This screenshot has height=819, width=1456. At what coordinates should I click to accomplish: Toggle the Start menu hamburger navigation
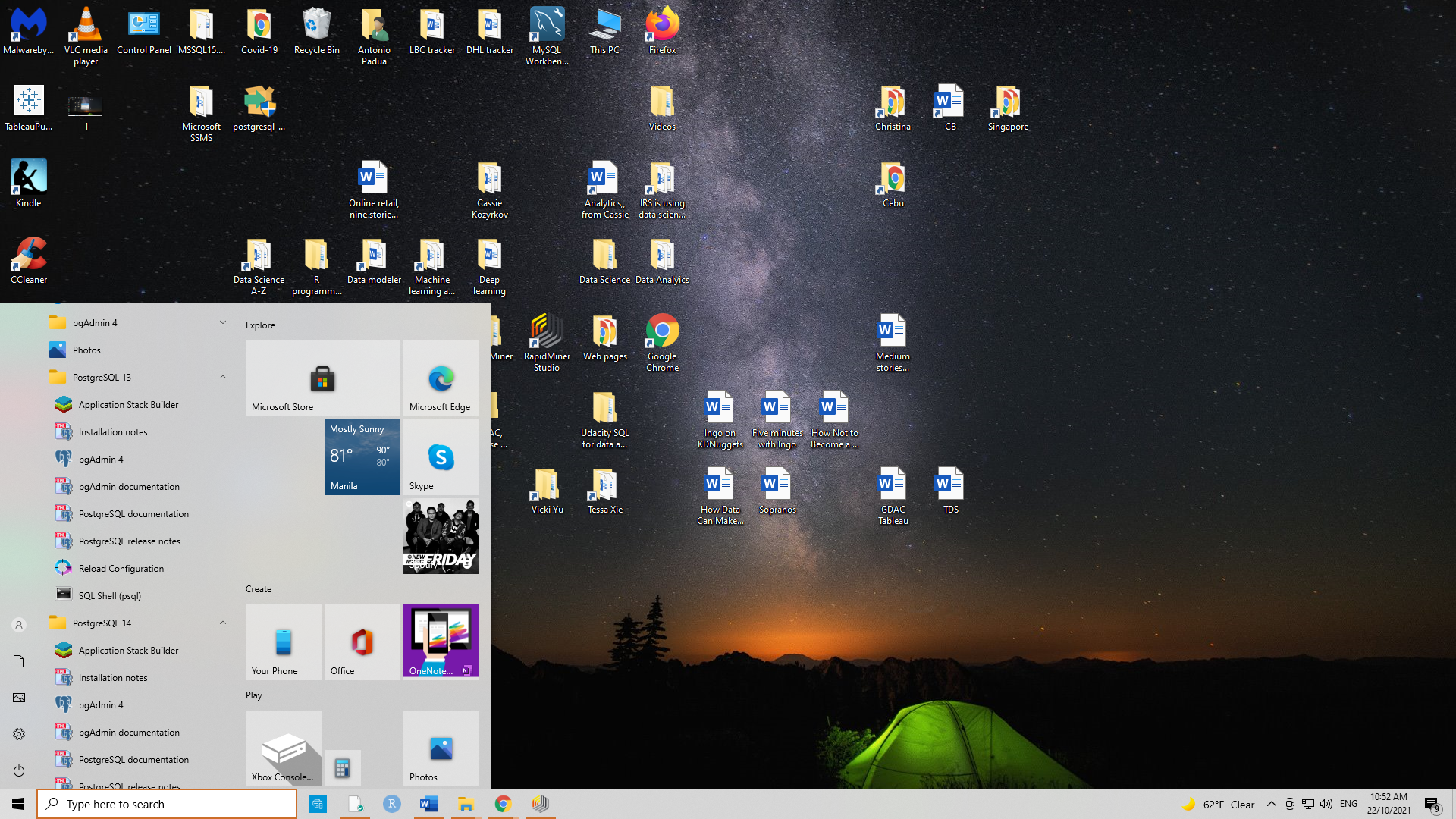(x=19, y=325)
